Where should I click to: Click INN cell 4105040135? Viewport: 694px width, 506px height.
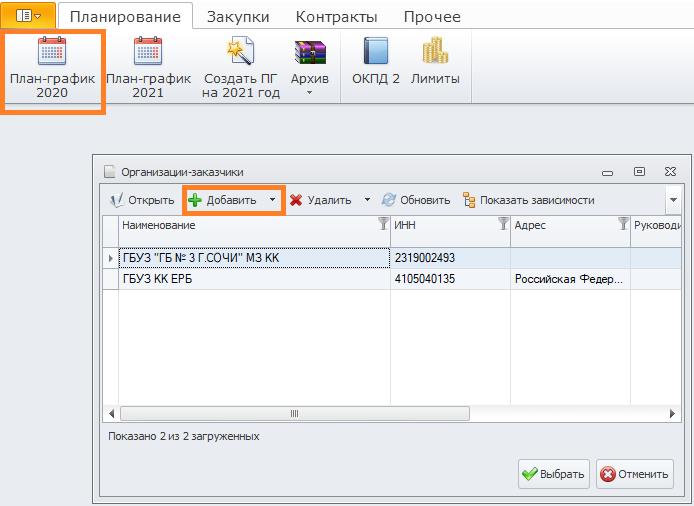tap(450, 279)
